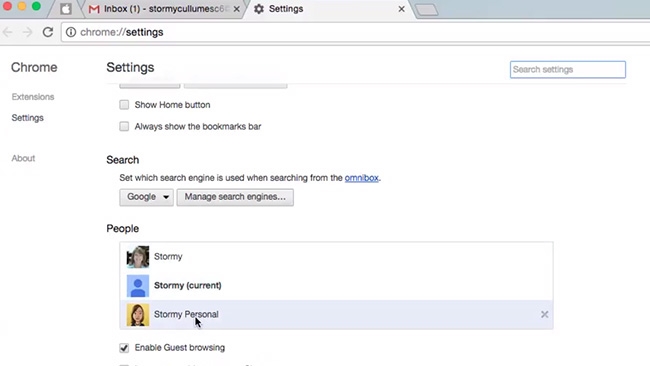
Task: Select Settings in the sidebar
Action: pos(27,118)
